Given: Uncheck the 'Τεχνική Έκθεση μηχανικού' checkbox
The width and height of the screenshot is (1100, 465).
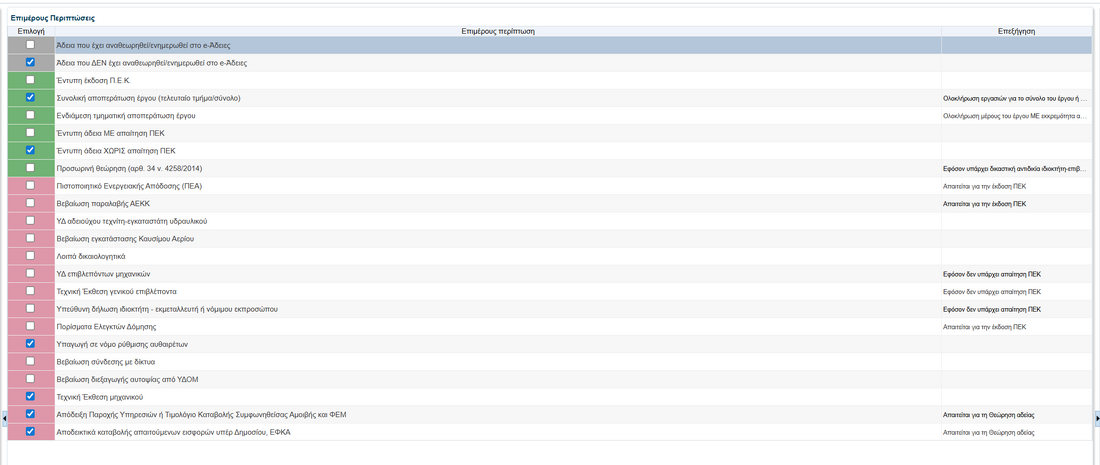Looking at the screenshot, I should click(x=30, y=396).
